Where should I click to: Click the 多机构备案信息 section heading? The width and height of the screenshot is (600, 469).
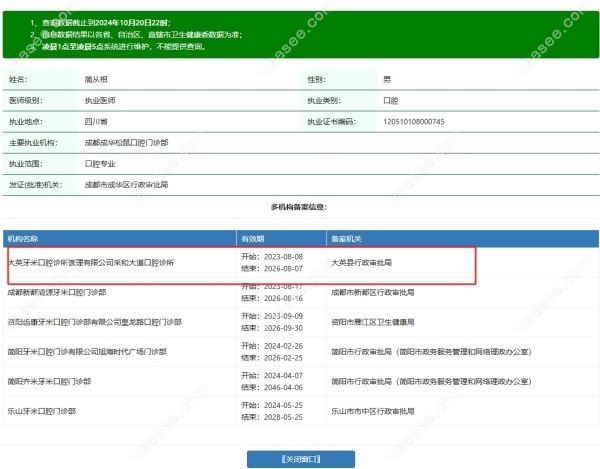(x=299, y=207)
